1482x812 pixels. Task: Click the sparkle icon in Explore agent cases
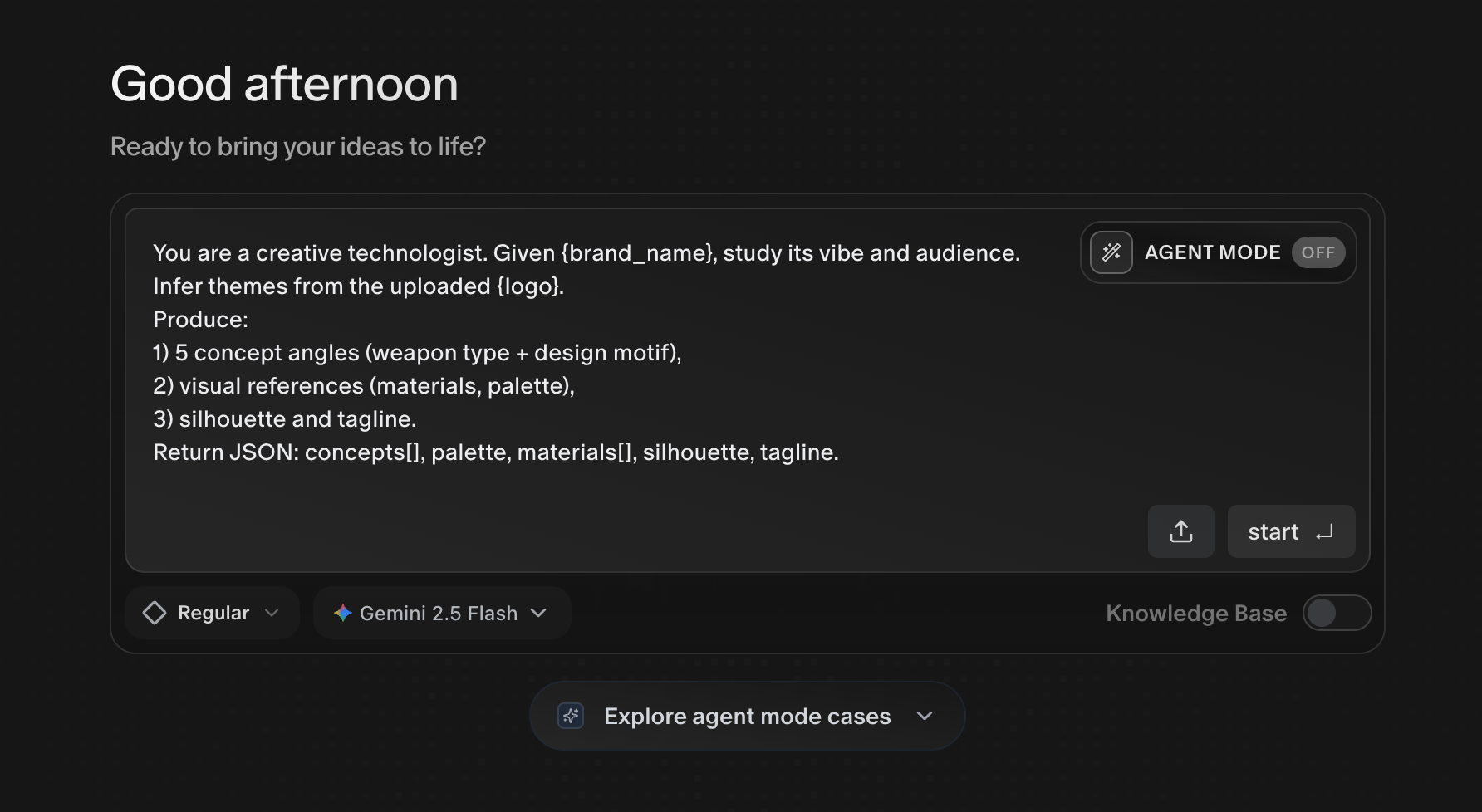click(571, 716)
